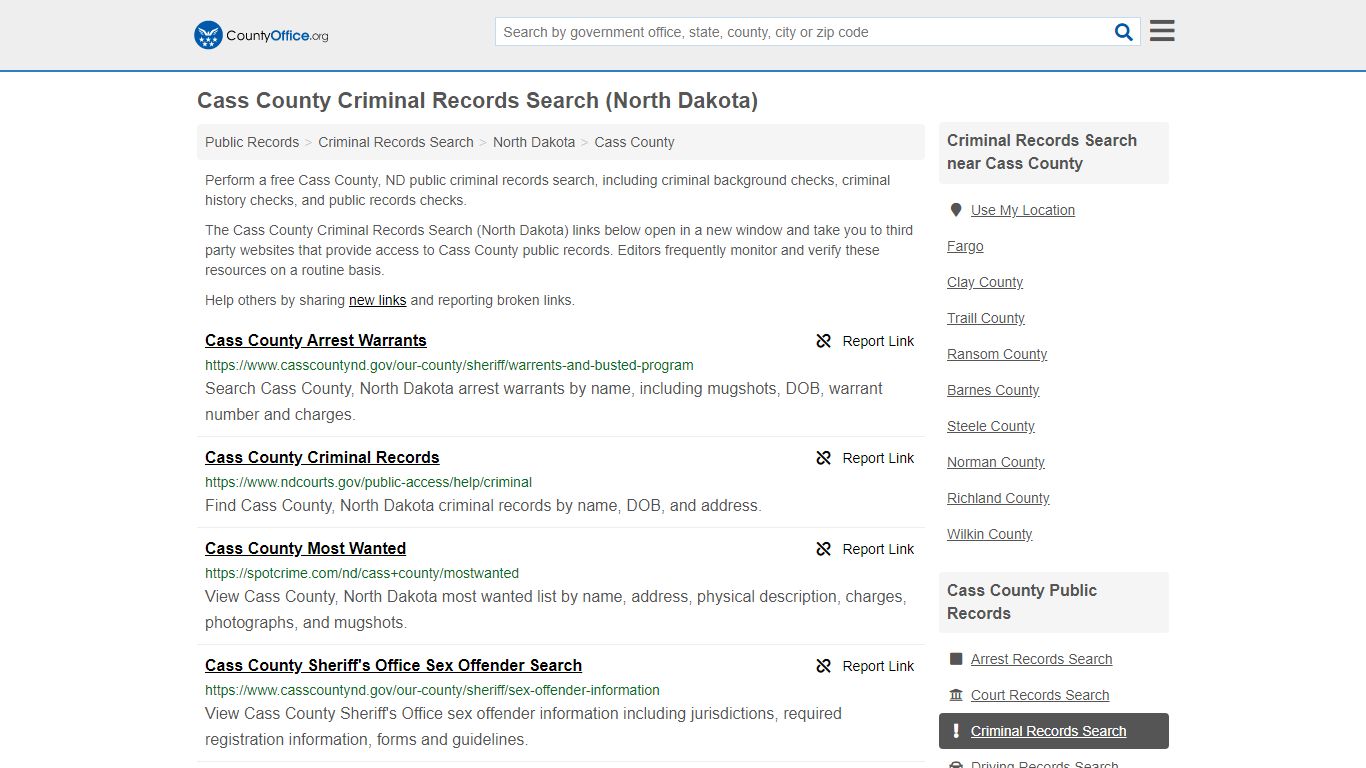Open Court Records Search sidebar item
The image size is (1366, 768).
pos(1040,695)
